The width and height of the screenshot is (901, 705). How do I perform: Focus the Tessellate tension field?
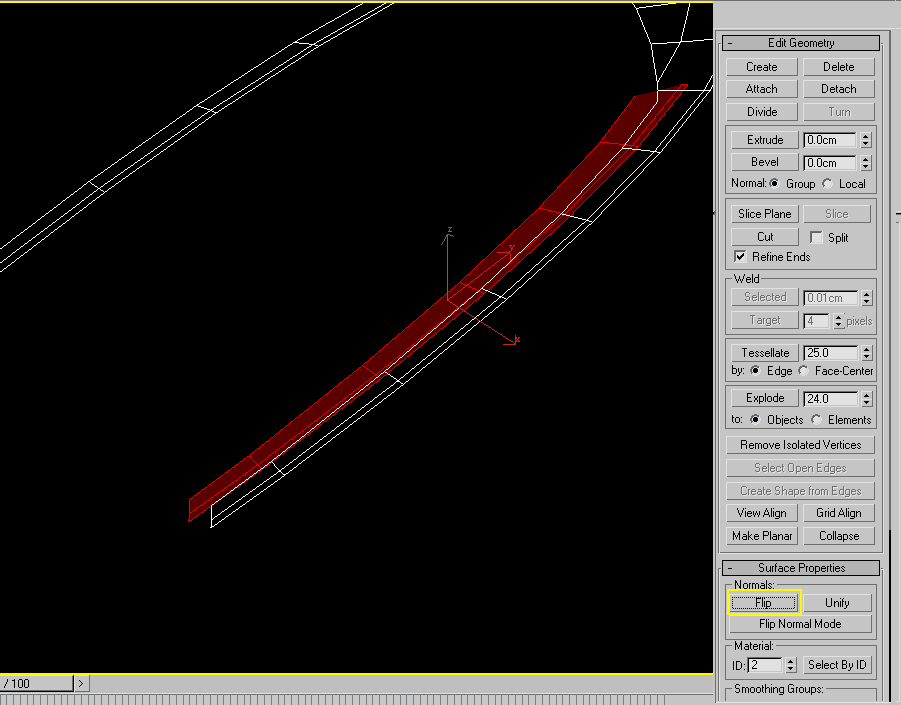tap(830, 353)
